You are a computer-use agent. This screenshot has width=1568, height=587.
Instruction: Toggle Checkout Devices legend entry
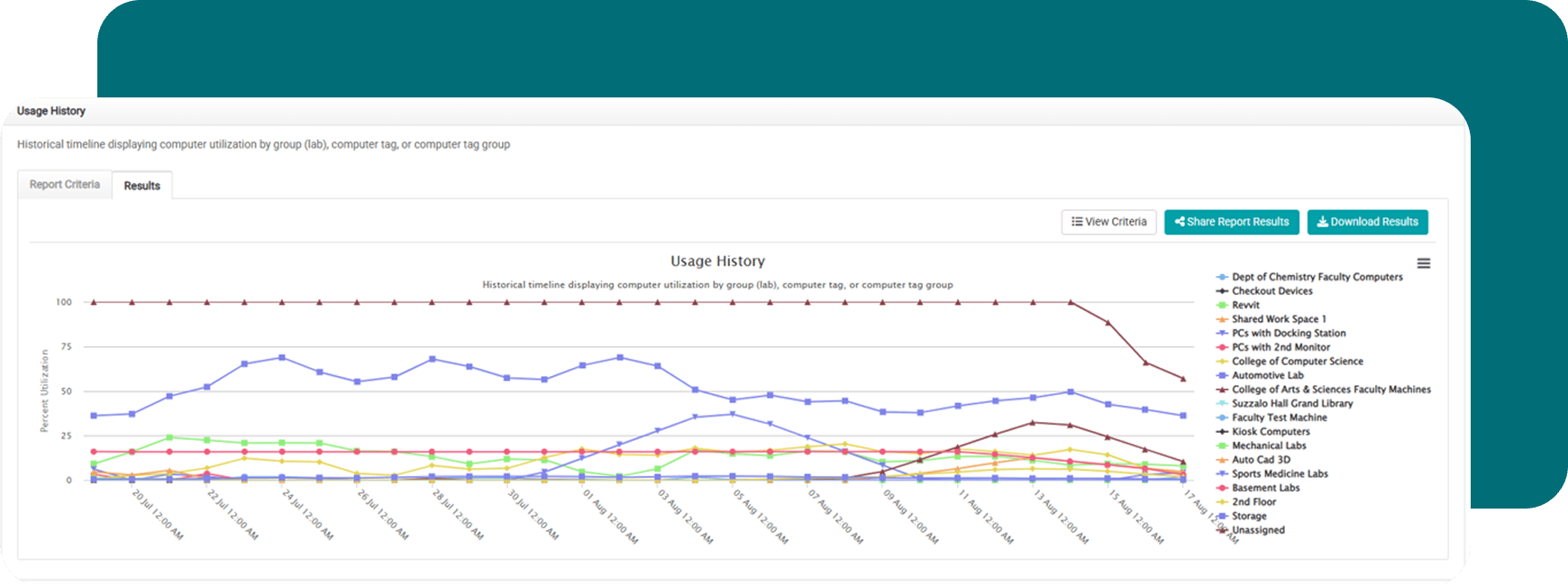1263,291
